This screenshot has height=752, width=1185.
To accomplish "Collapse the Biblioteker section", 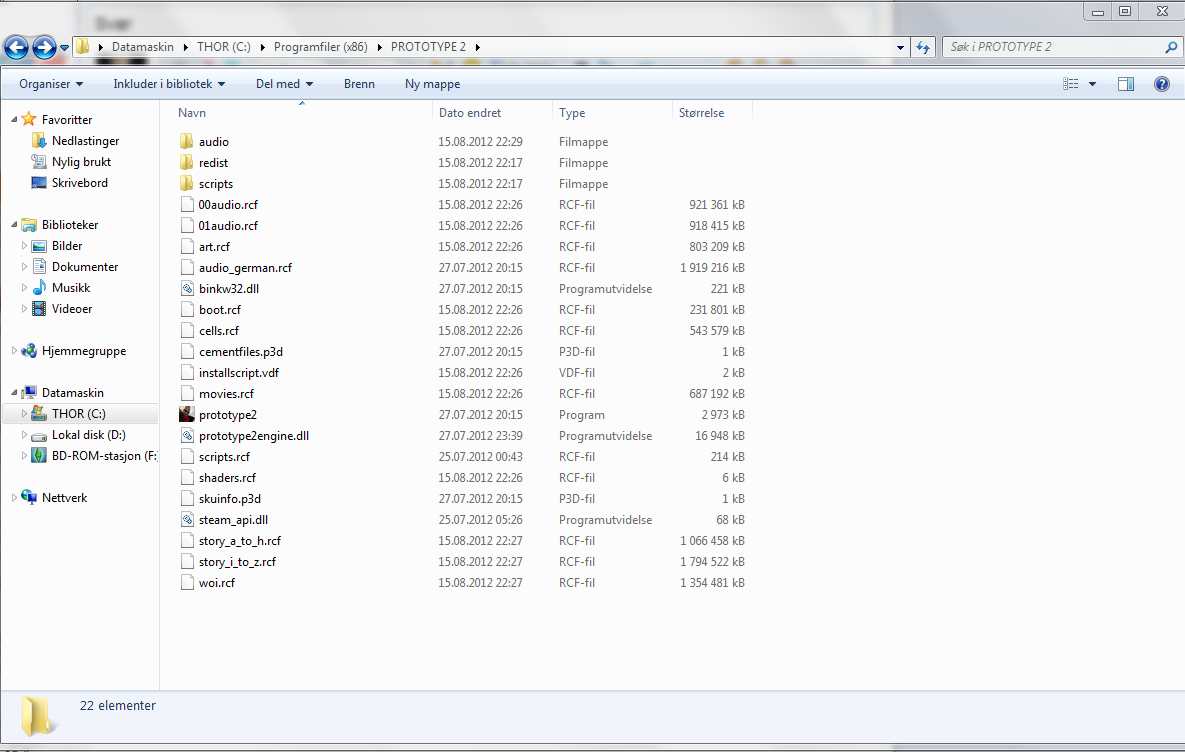I will tap(14, 224).
